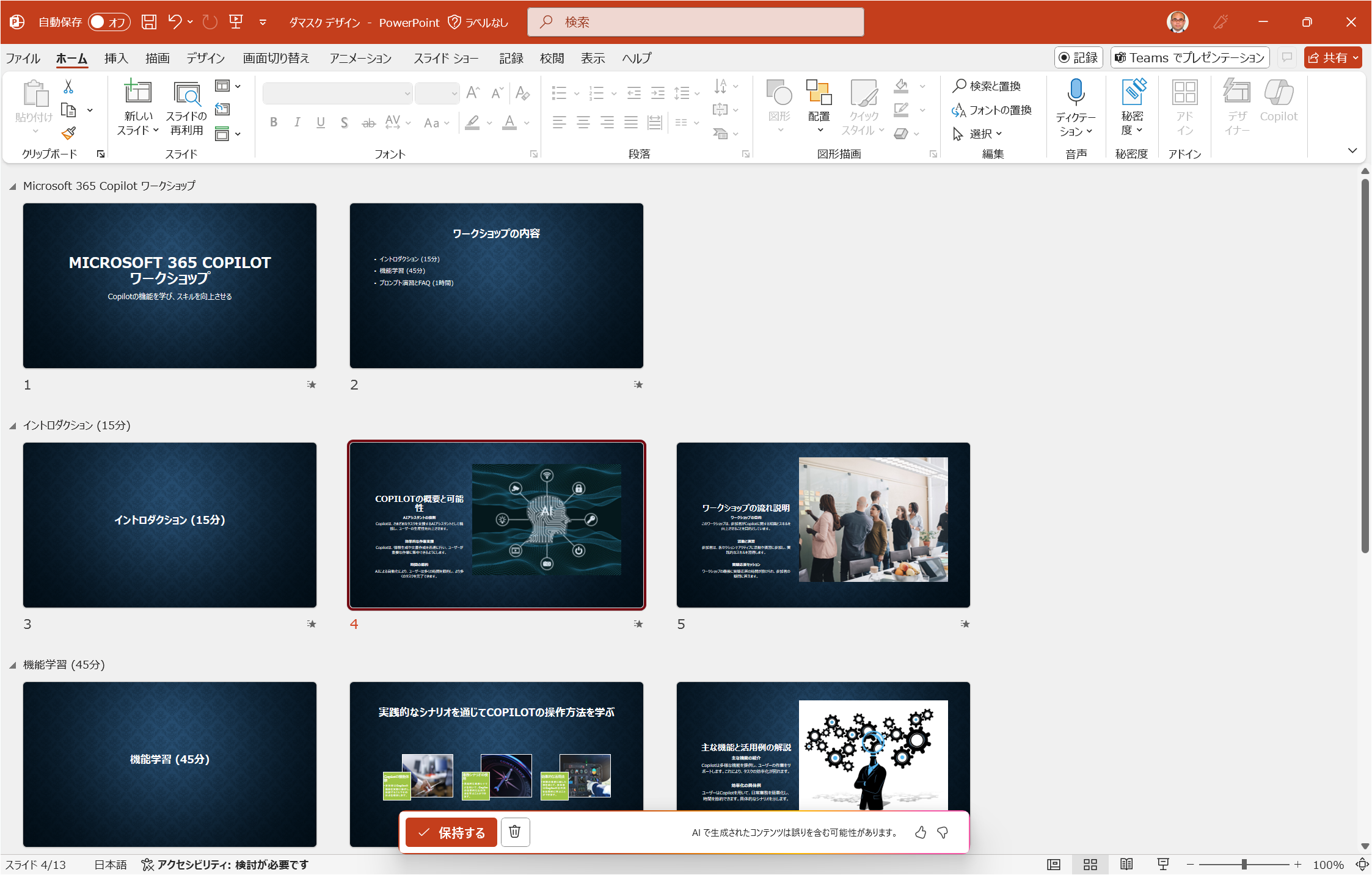Select slide 2 ワークショップの内容 thumbnail
Viewport: 1372px width, 875px height.
[497, 286]
